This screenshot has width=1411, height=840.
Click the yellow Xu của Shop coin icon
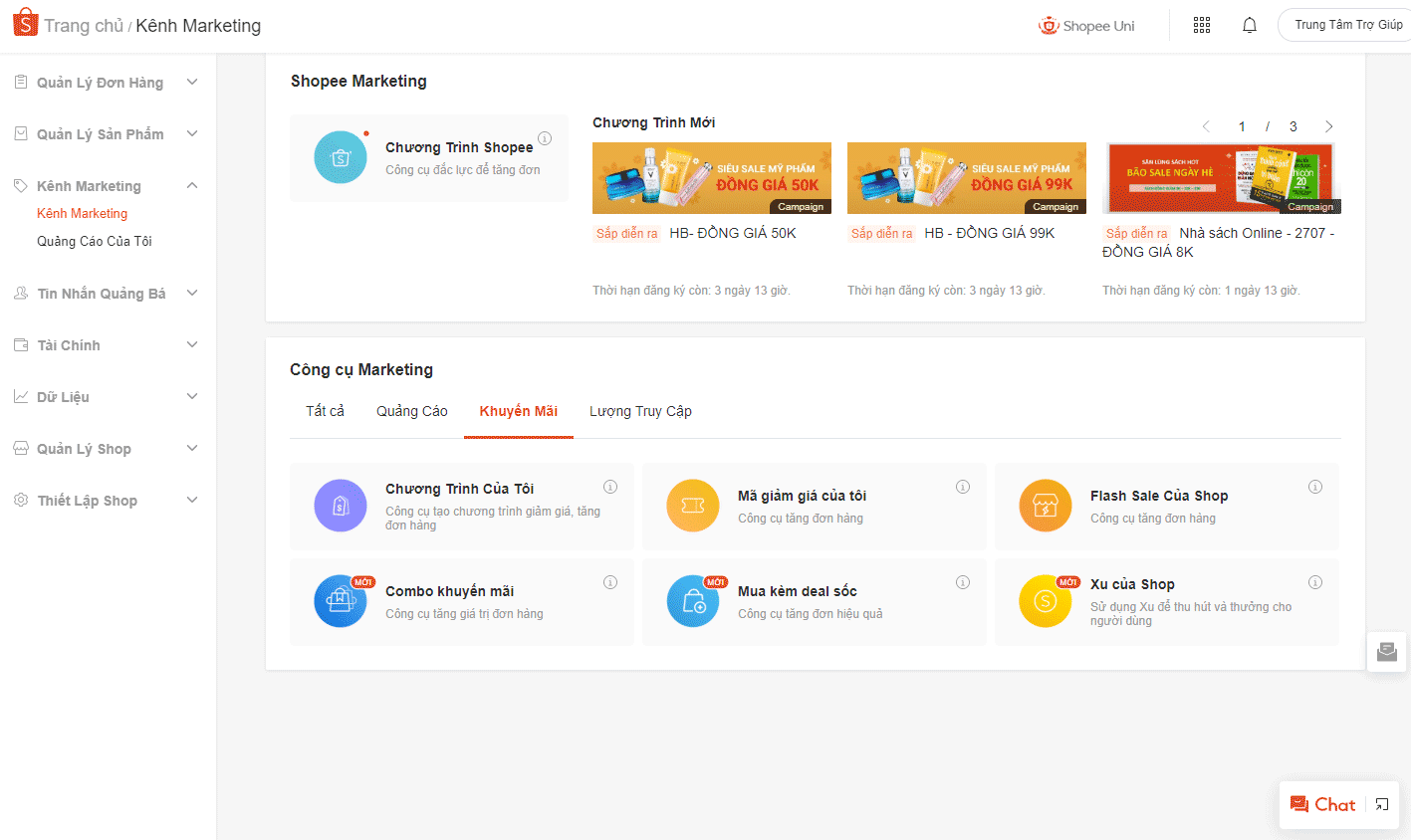pyautogui.click(x=1046, y=600)
